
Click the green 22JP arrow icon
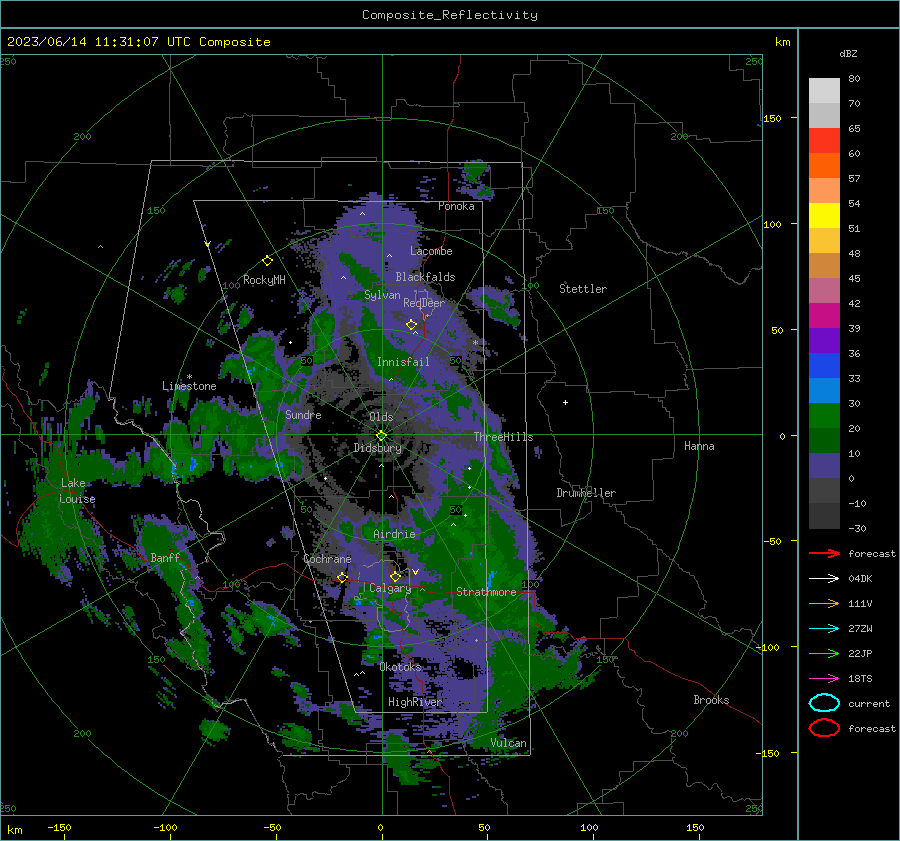824,653
